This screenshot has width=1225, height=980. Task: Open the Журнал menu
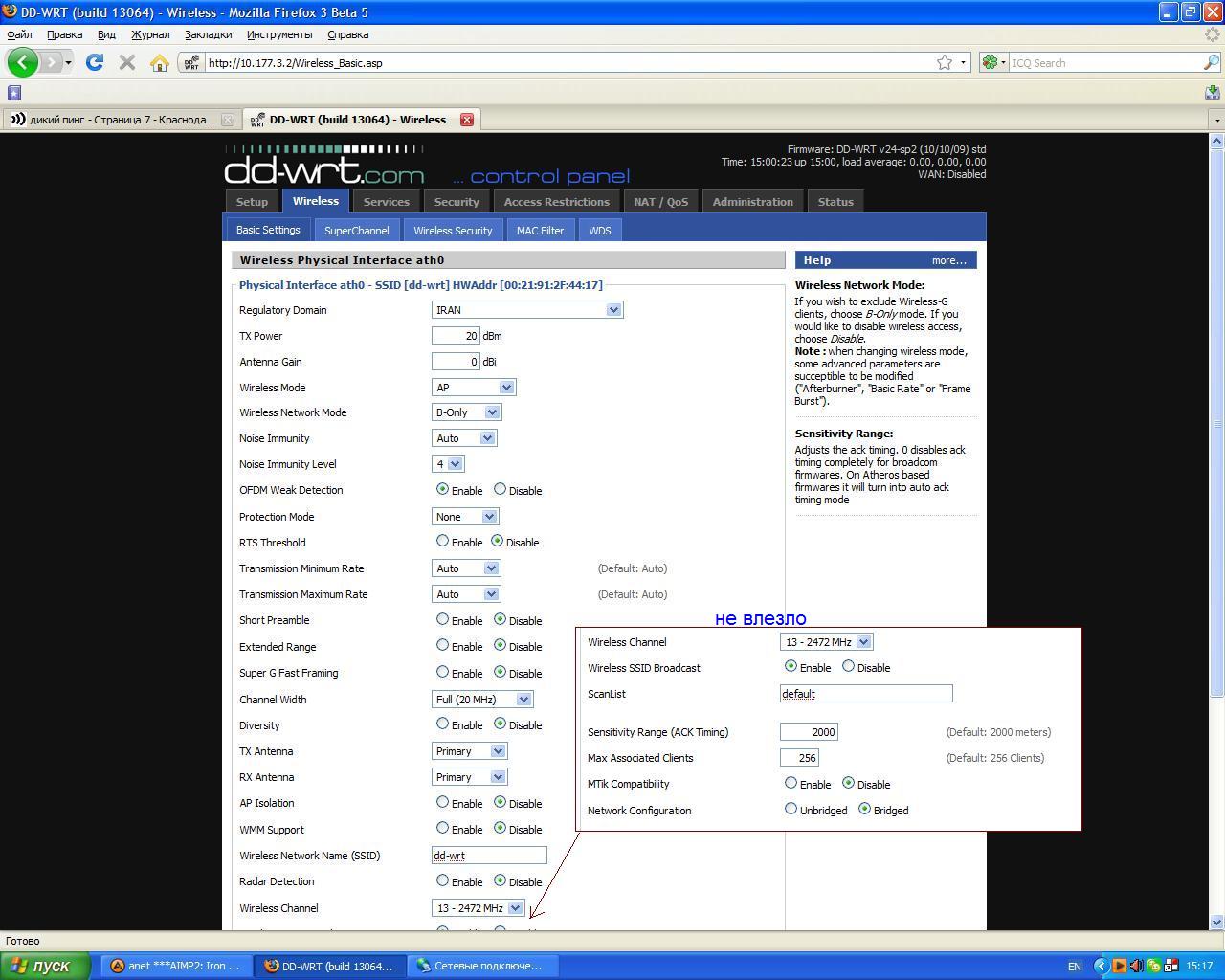[150, 34]
